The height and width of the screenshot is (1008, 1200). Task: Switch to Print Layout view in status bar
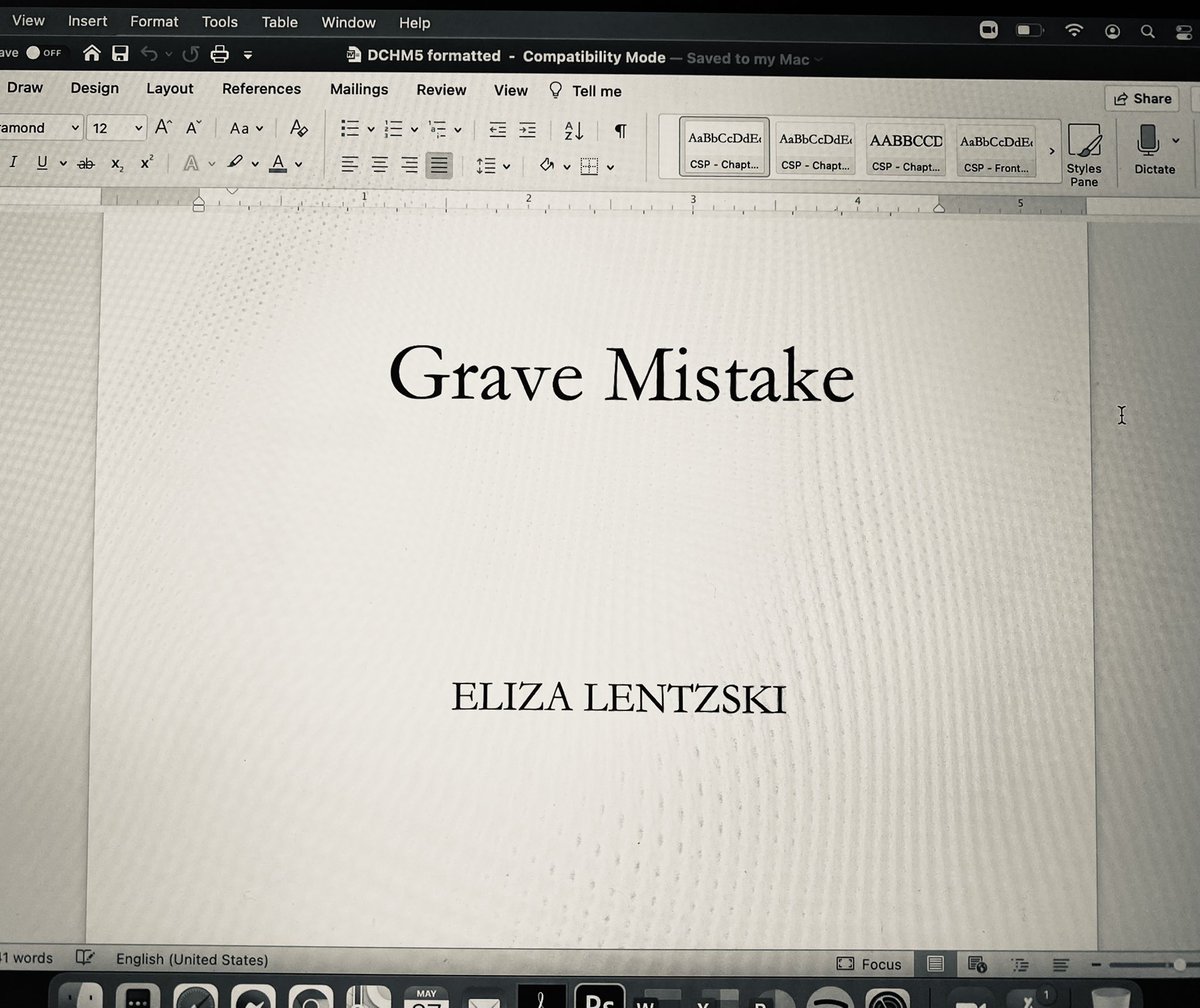coord(935,964)
